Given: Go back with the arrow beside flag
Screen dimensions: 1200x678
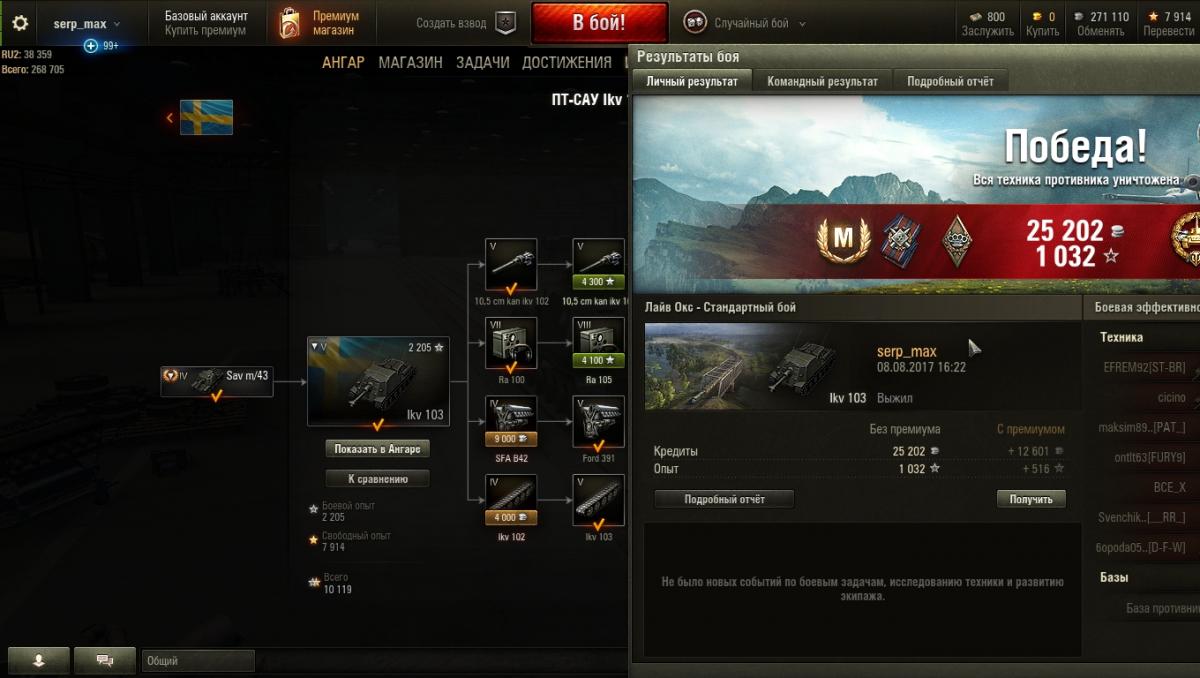Looking at the screenshot, I should (169, 118).
